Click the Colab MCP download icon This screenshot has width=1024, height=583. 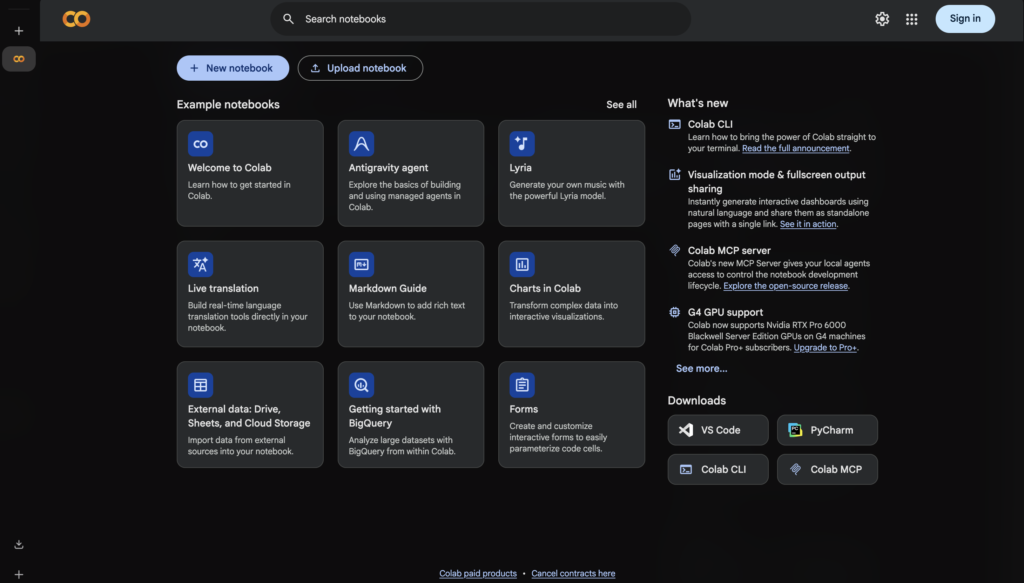(x=795, y=469)
